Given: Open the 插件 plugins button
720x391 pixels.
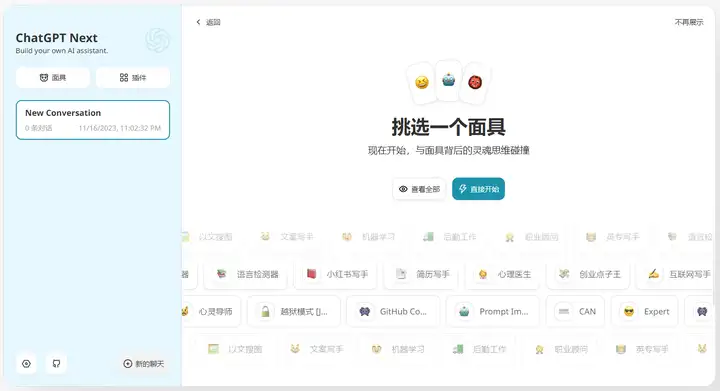Looking at the screenshot, I should 133,78.
